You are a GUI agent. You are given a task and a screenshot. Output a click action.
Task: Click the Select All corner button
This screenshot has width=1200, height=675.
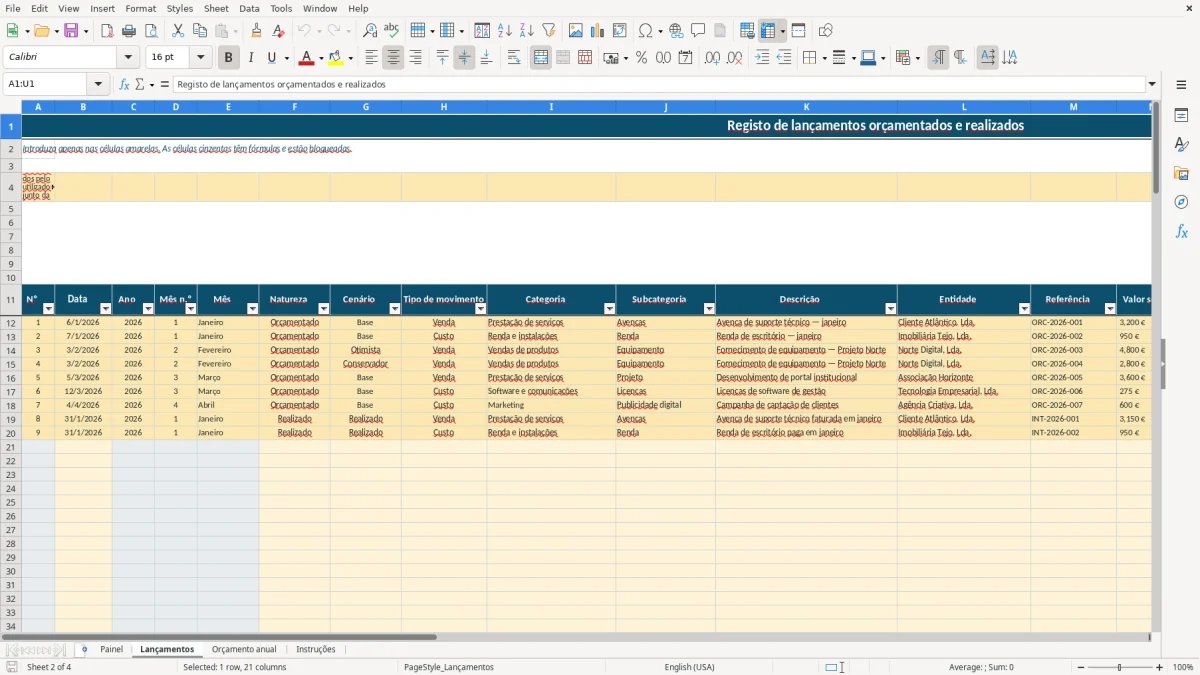click(11, 106)
